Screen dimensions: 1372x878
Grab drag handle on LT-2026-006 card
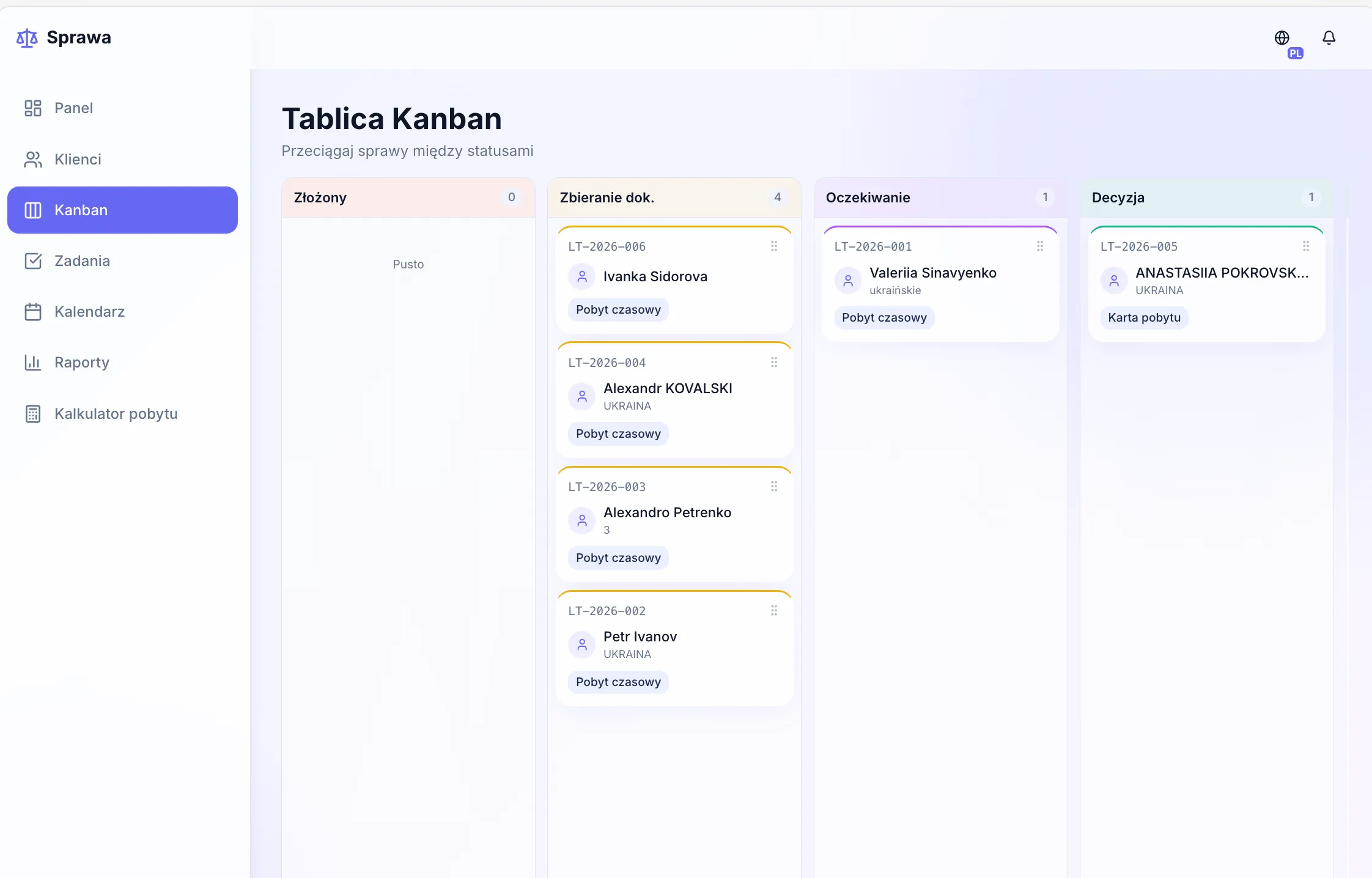[774, 246]
